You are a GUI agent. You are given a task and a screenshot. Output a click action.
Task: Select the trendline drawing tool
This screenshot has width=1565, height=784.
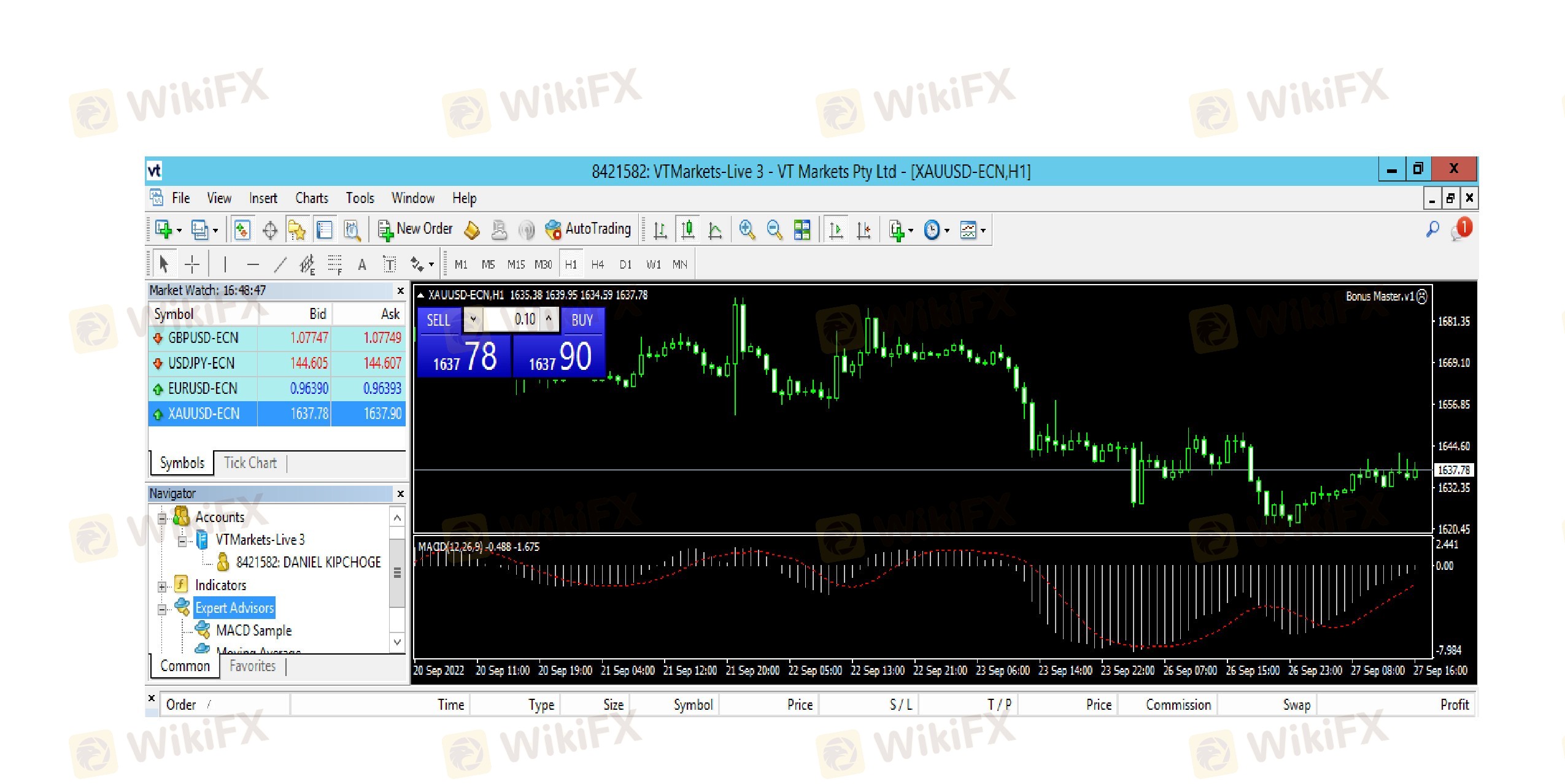pos(280,264)
